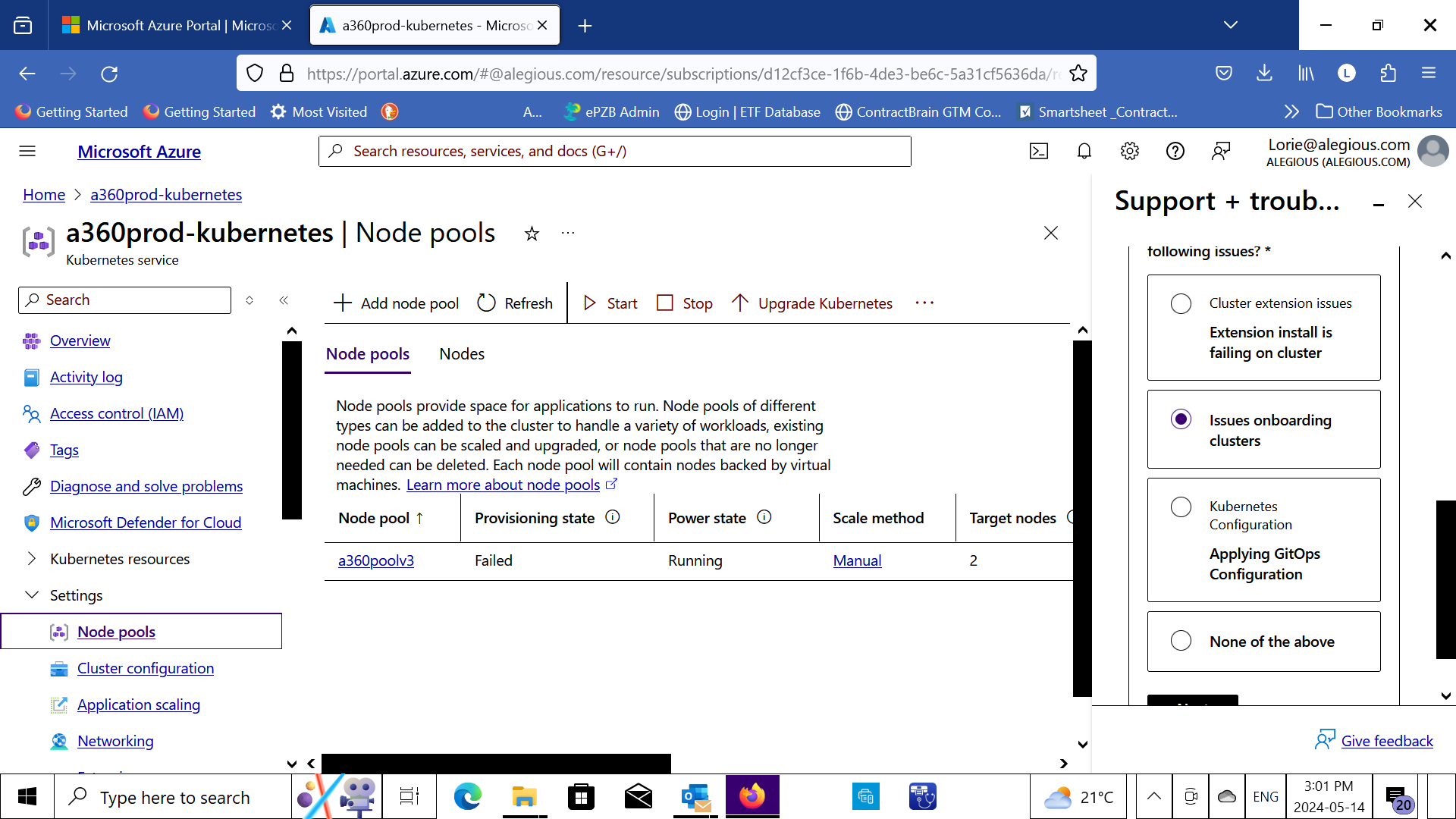
Task: Minimize the Support + troubleshooting panel
Action: [x=1379, y=202]
